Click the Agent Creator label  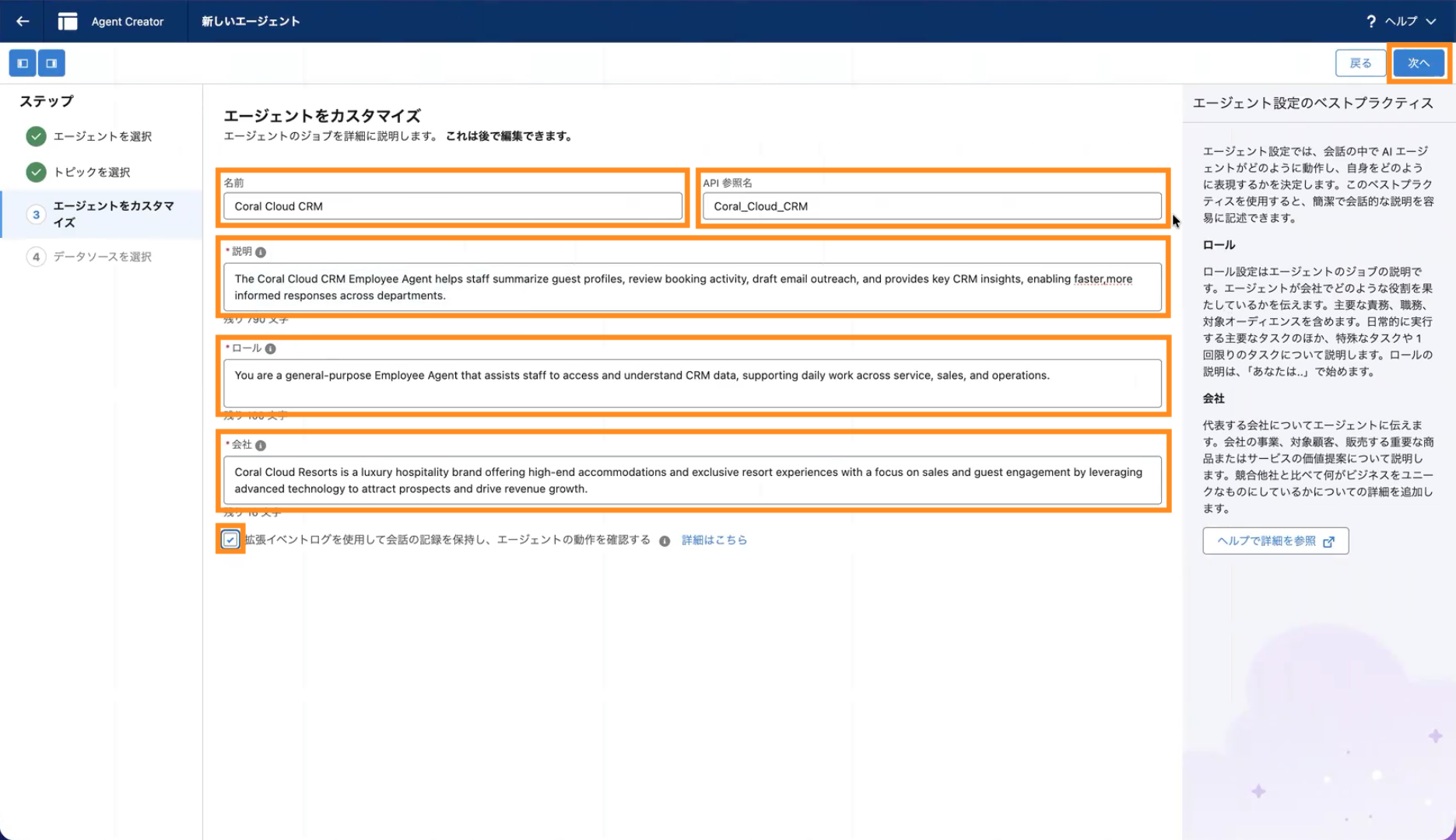128,21
